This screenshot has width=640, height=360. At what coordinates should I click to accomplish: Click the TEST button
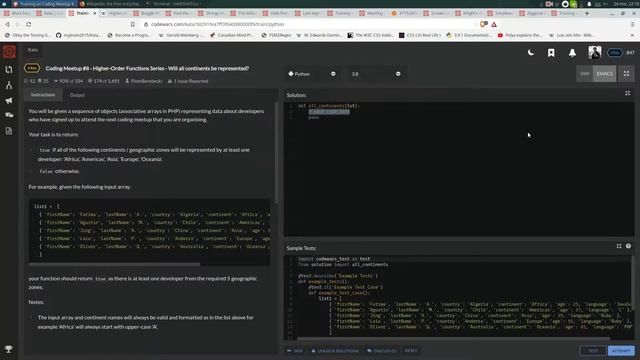point(593,351)
